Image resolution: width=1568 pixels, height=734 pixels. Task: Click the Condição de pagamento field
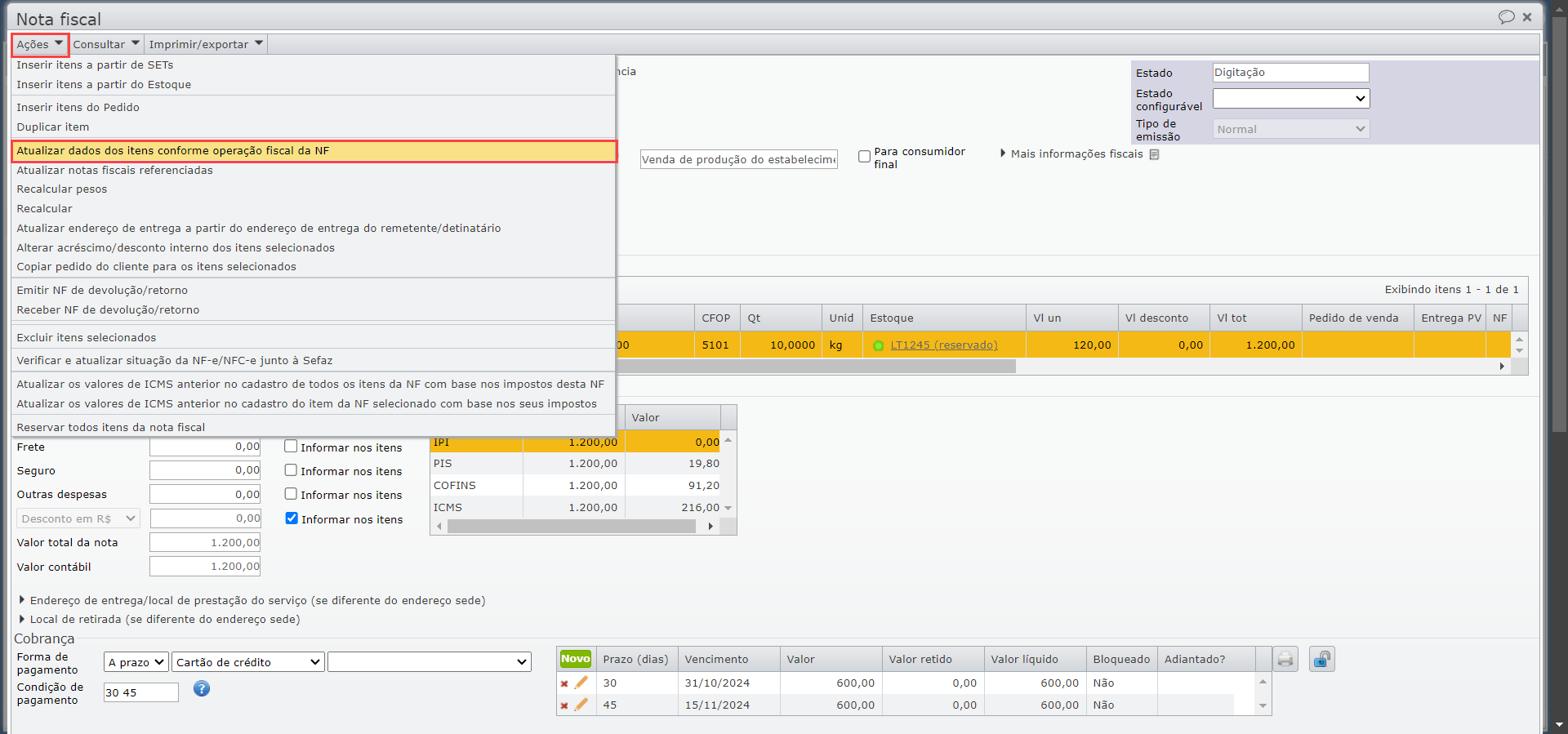[141, 692]
